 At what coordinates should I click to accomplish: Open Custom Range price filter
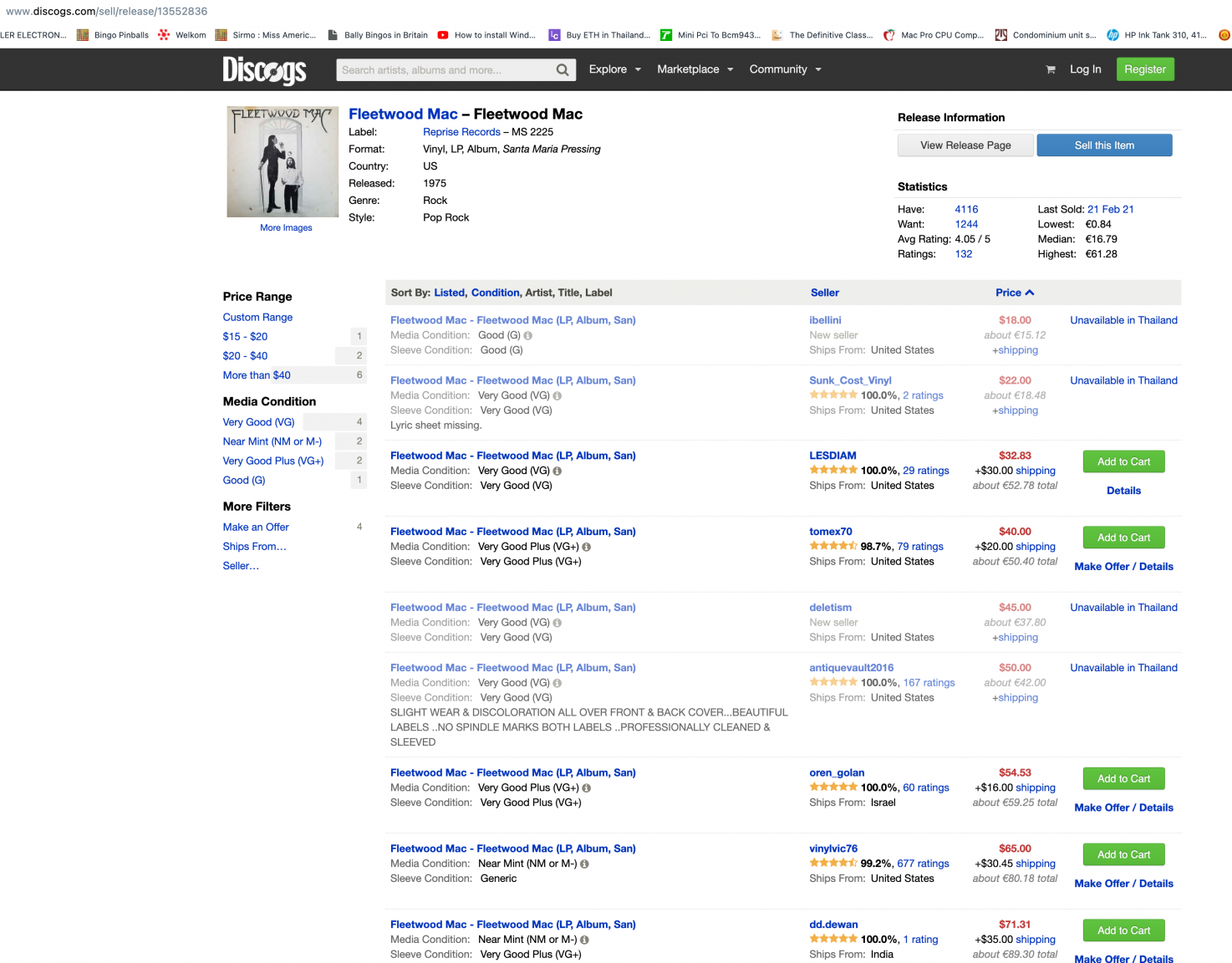(x=257, y=318)
